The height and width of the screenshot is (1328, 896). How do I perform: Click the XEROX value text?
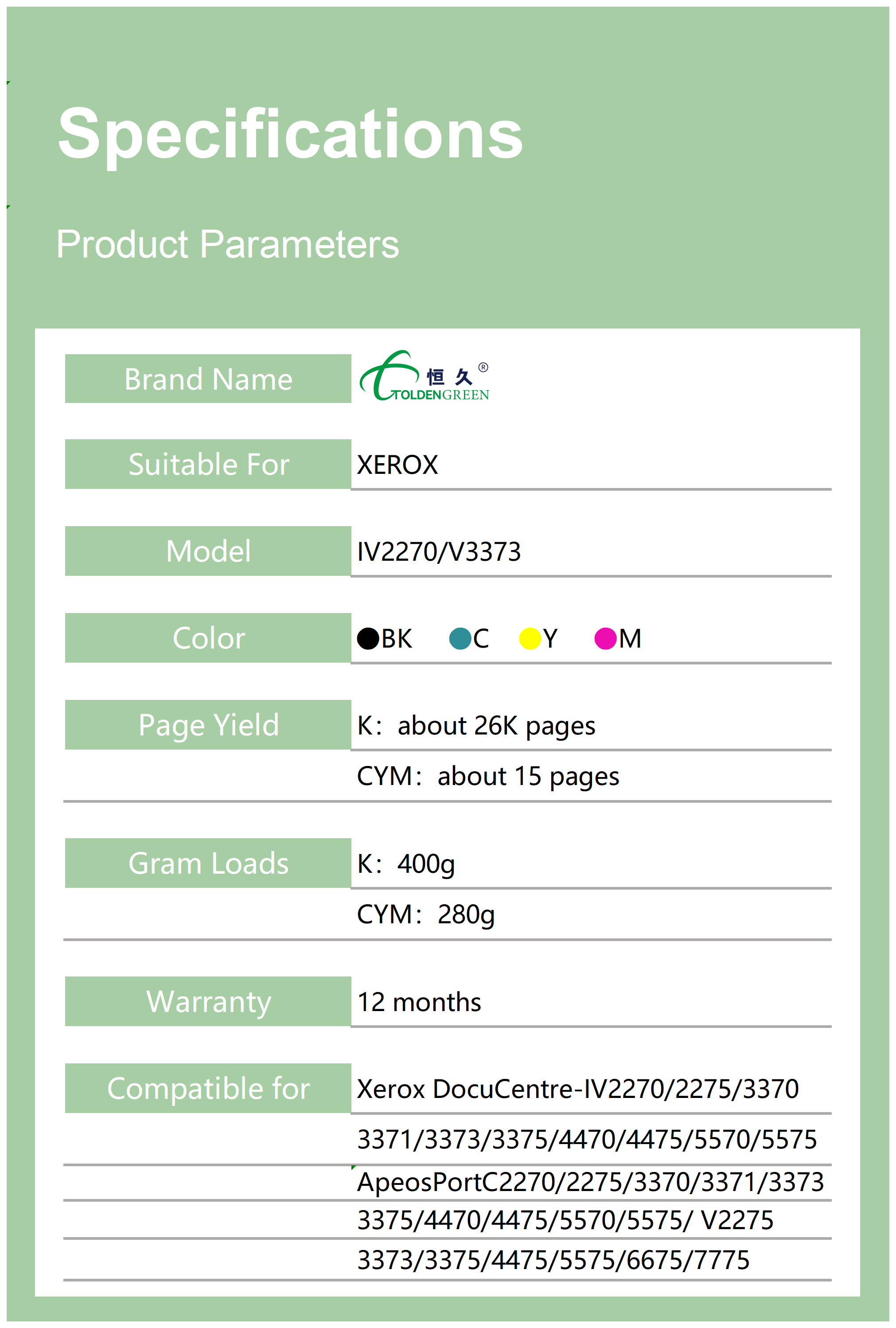click(397, 465)
